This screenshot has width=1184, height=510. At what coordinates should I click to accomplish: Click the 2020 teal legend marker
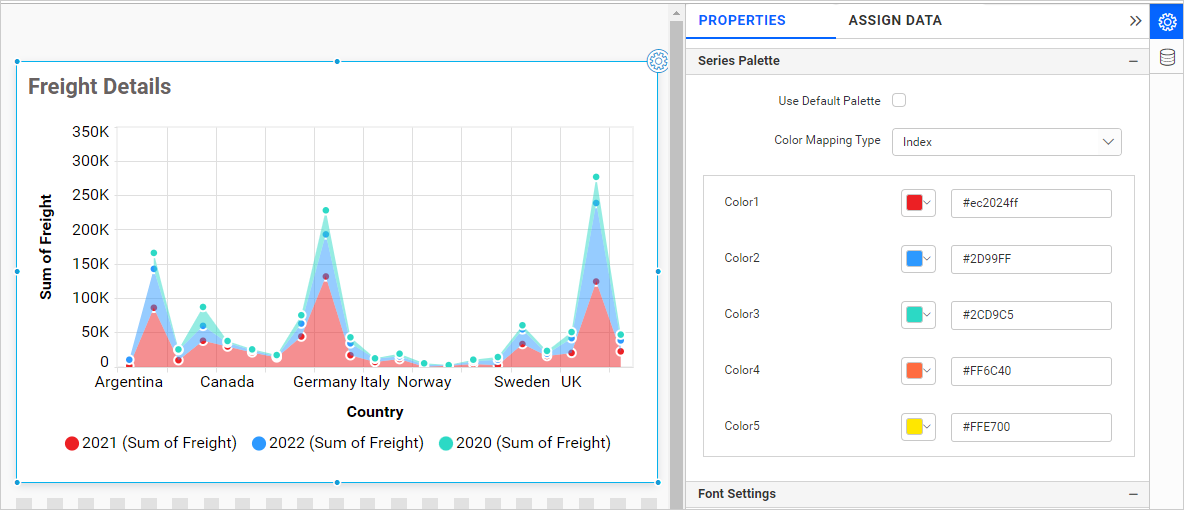coord(446,444)
